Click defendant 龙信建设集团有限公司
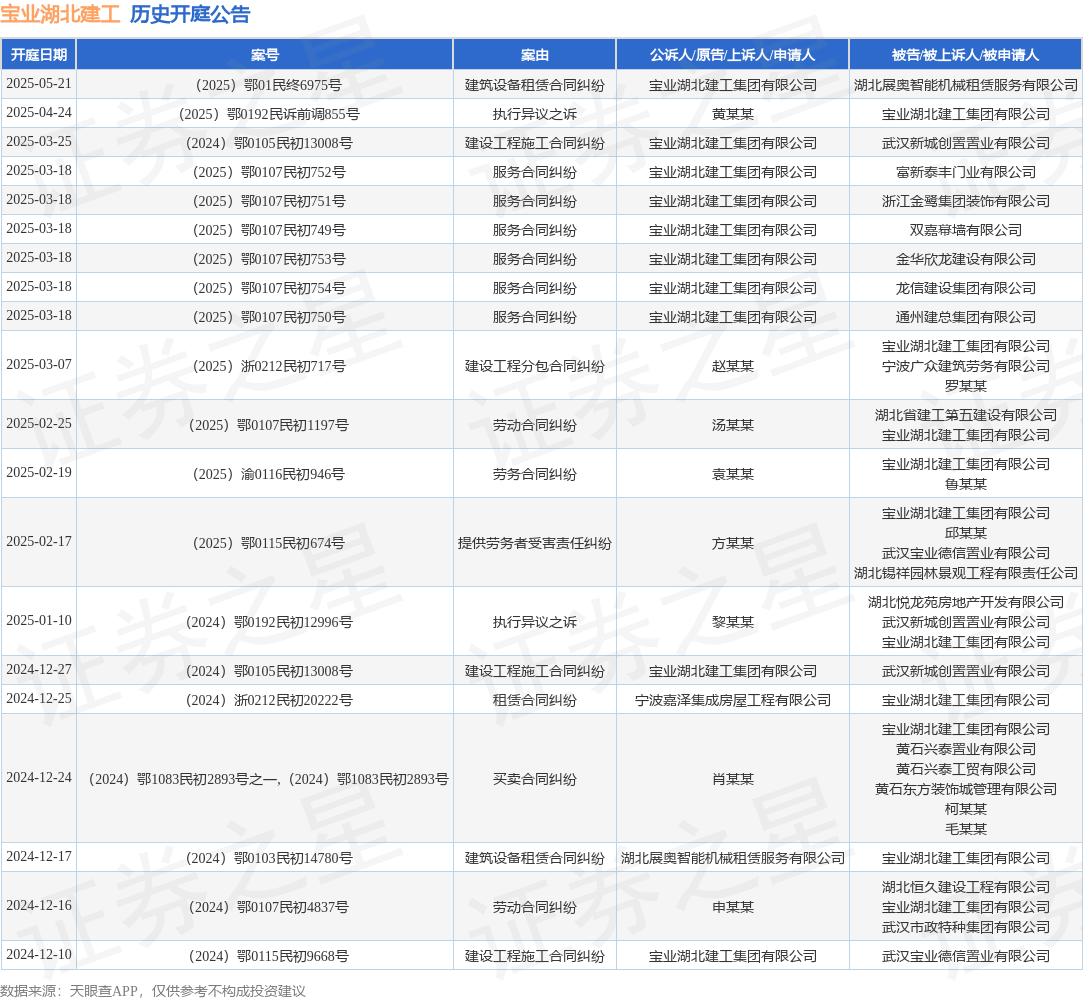1083x1000 pixels. click(966, 288)
